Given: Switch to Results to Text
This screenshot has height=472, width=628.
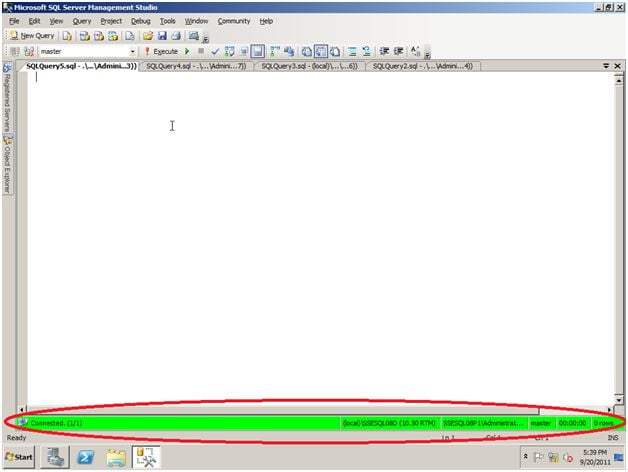Looking at the screenshot, I should click(x=307, y=51).
